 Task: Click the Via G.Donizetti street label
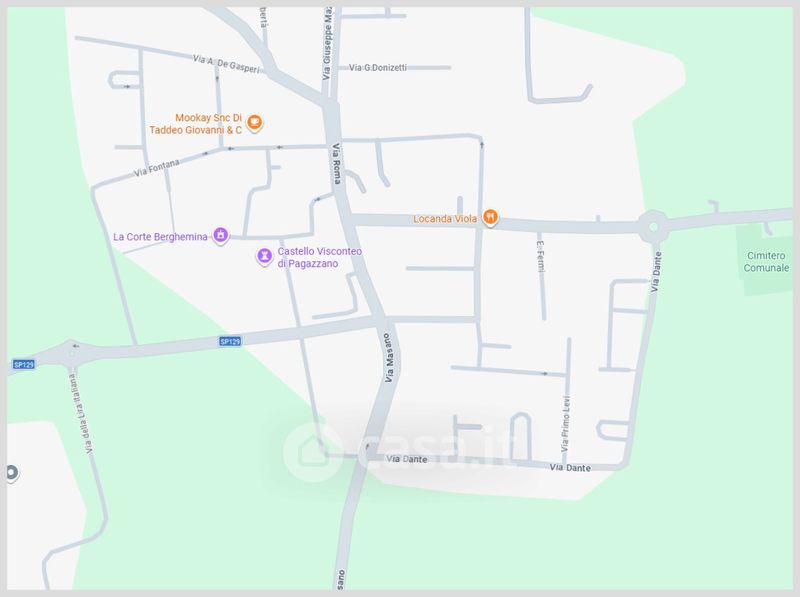378,67
